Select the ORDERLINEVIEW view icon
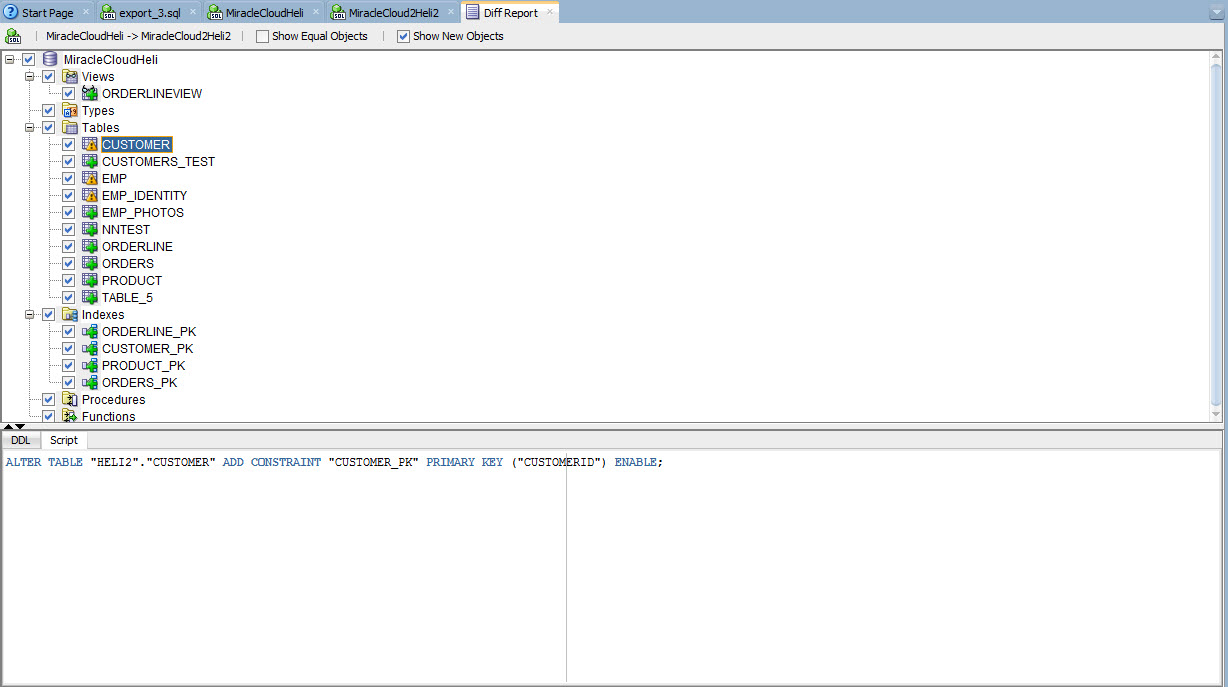 click(90, 94)
